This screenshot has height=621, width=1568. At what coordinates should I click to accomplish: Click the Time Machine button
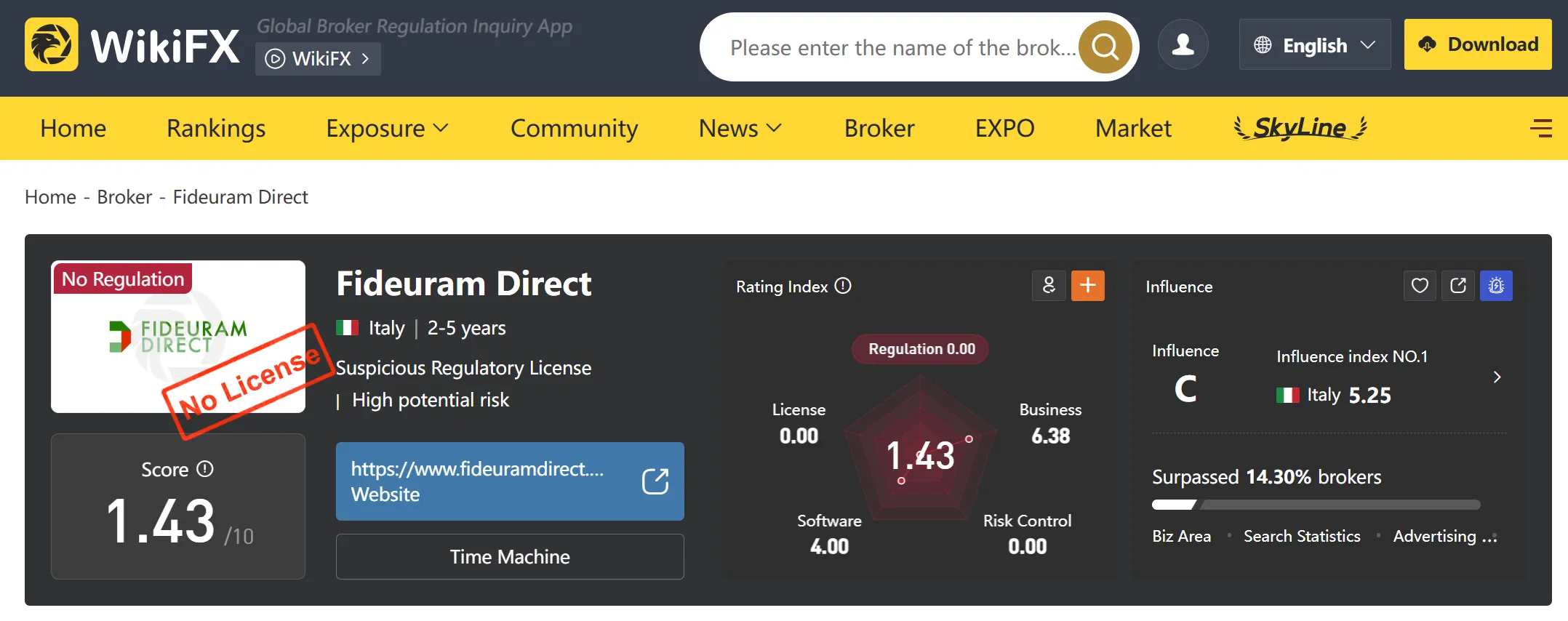[x=510, y=556]
